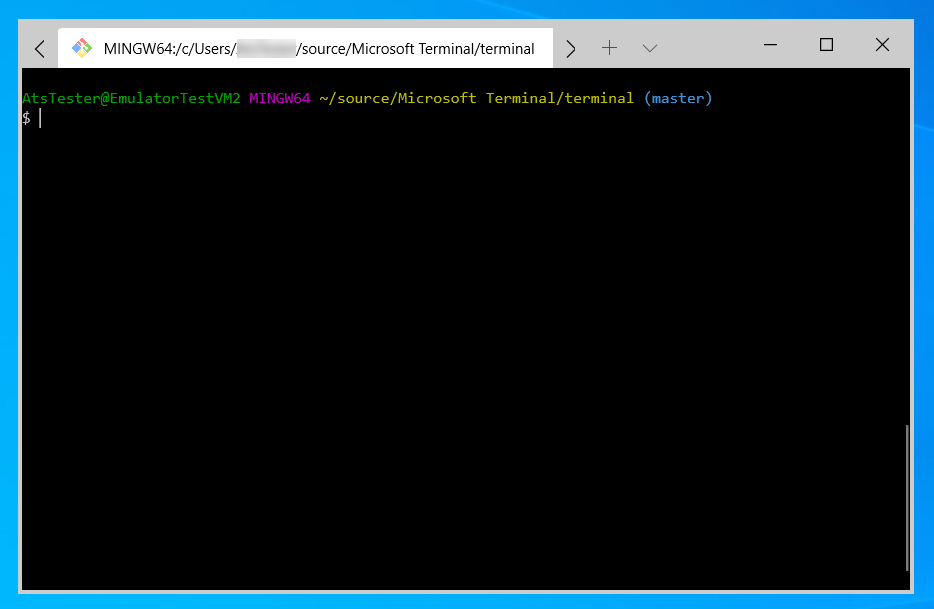Click the left tab-scroll chevron icon
Viewport: 934px width, 609px height.
[x=39, y=47]
